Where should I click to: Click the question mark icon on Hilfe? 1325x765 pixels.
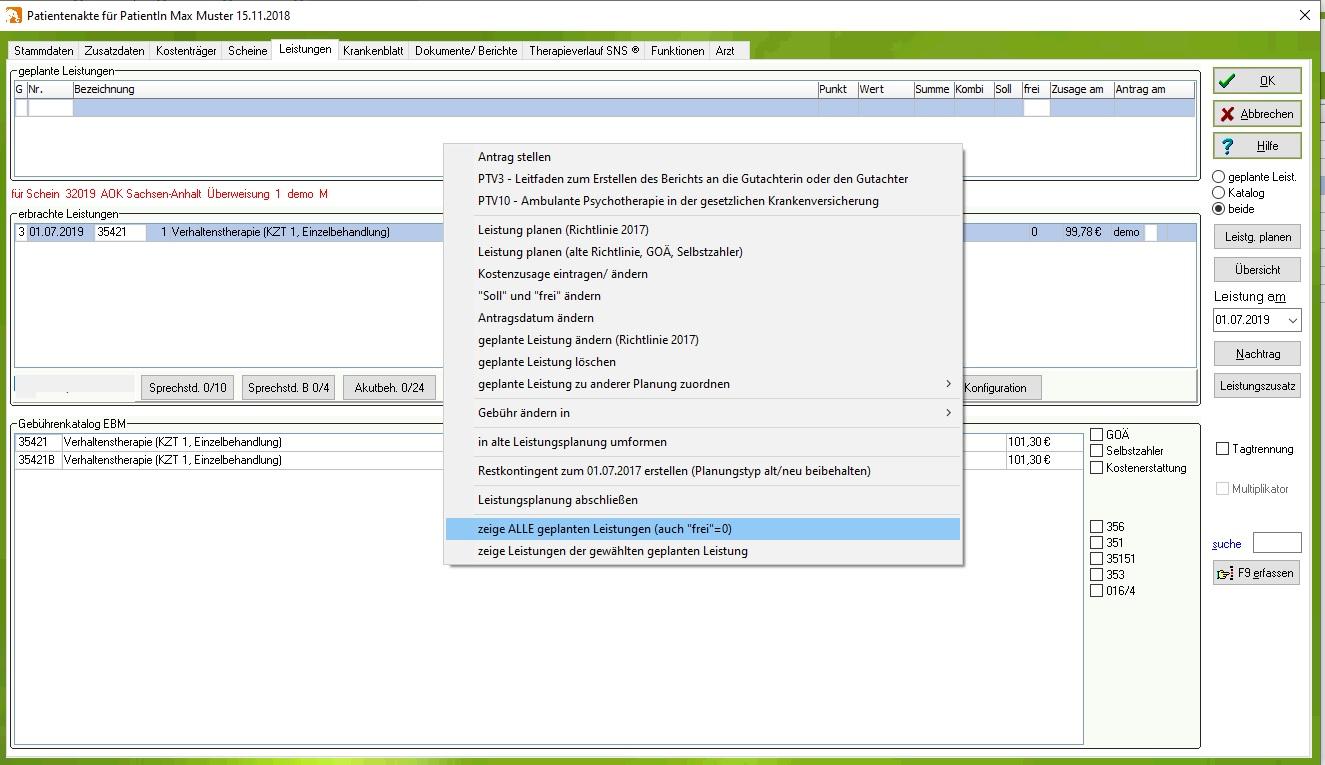[1228, 146]
